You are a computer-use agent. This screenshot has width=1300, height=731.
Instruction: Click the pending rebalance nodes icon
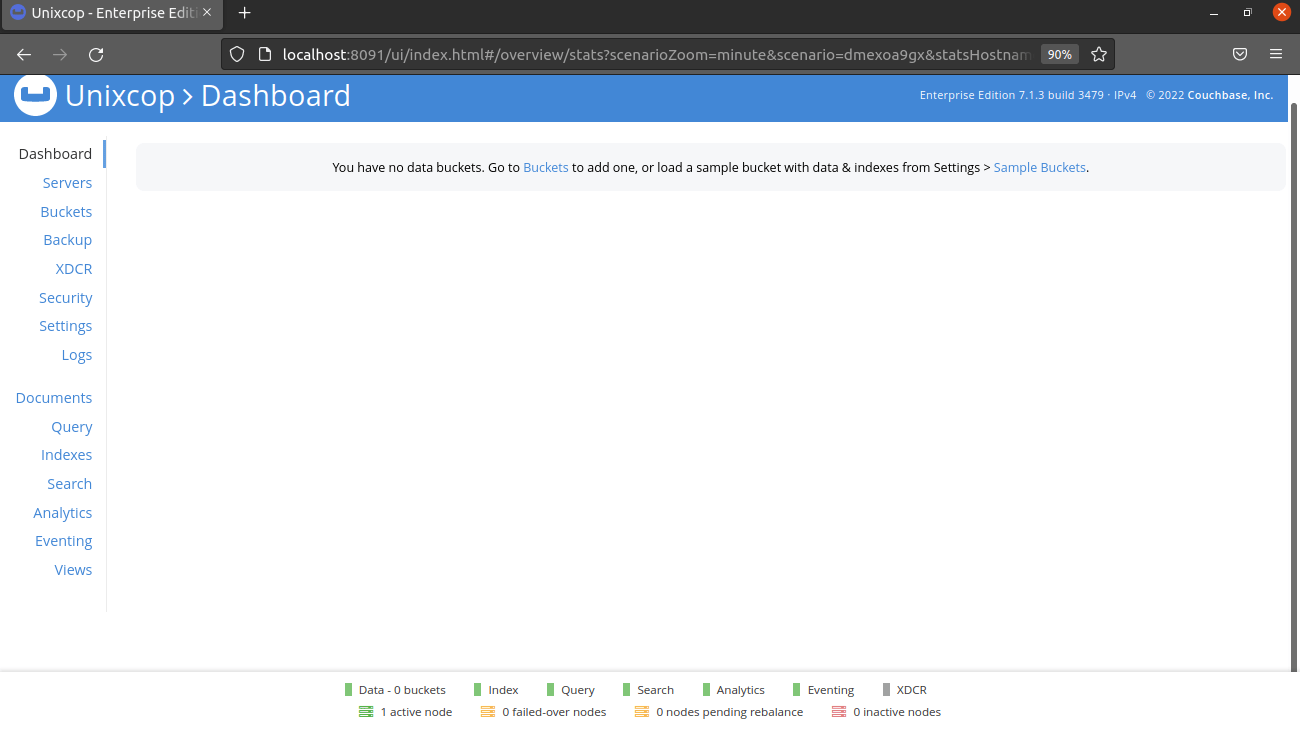tap(642, 712)
